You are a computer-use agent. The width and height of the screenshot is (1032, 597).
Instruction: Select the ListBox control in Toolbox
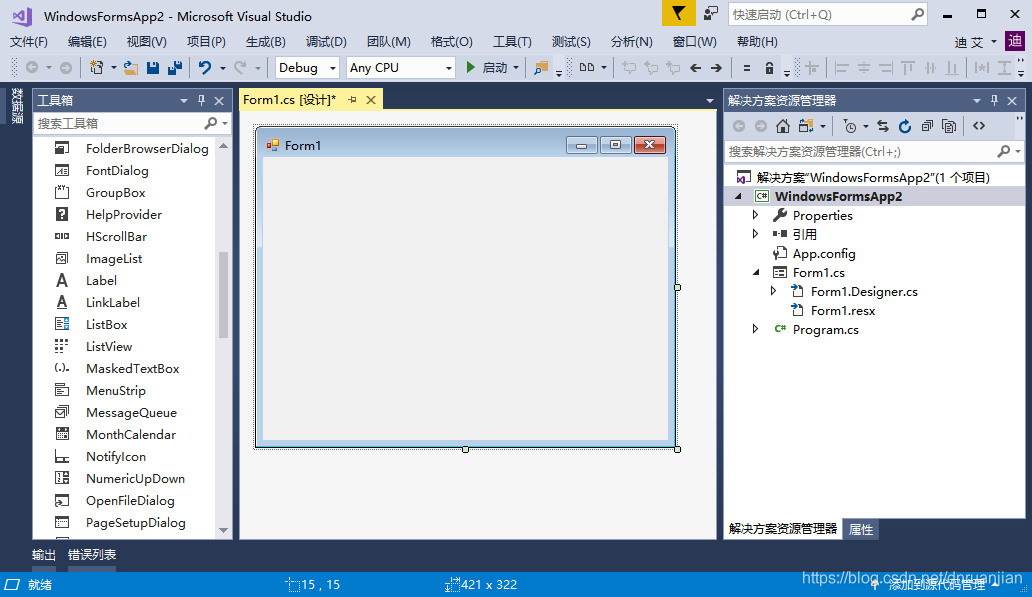[x=106, y=324]
